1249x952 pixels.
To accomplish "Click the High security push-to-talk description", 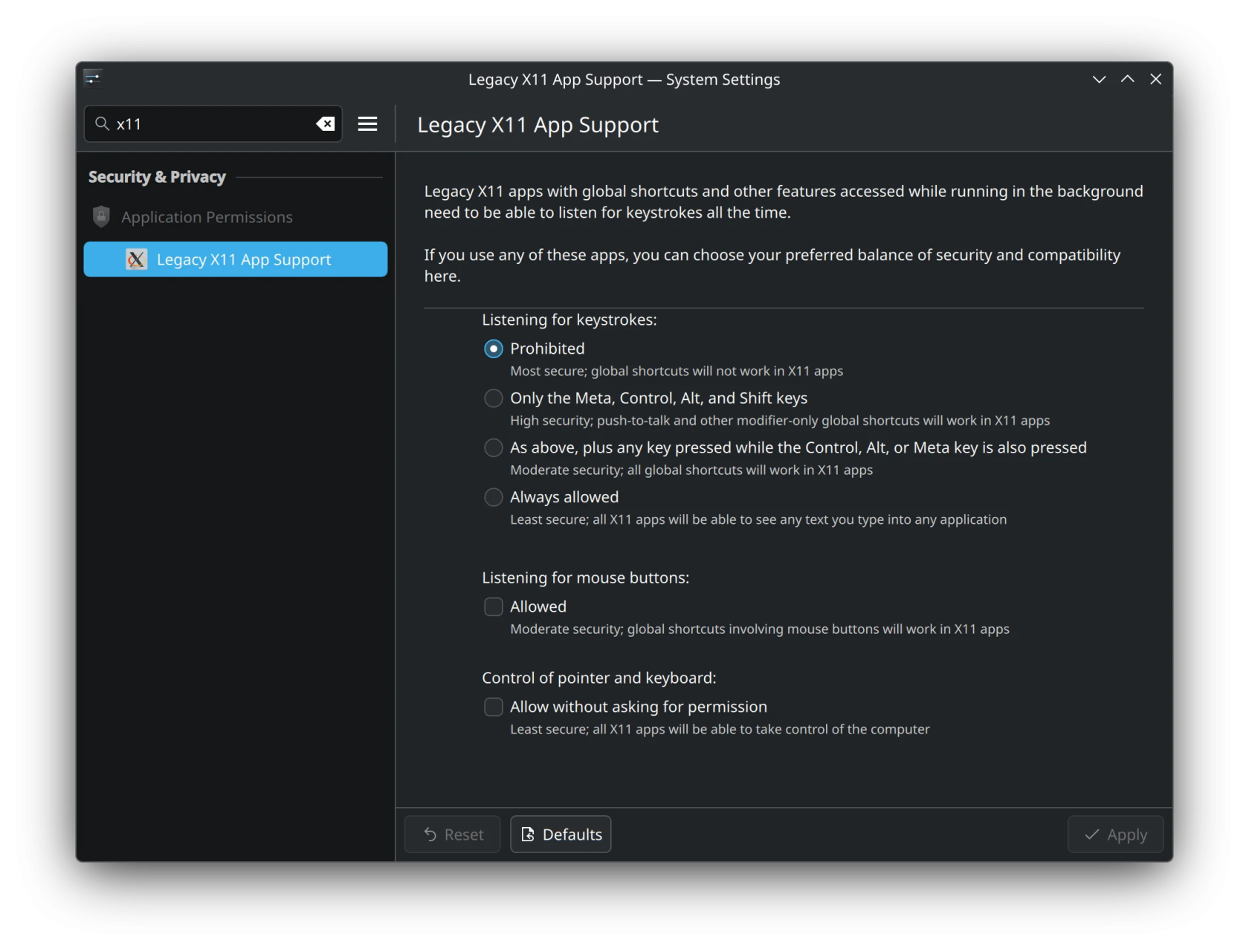I will pos(780,421).
